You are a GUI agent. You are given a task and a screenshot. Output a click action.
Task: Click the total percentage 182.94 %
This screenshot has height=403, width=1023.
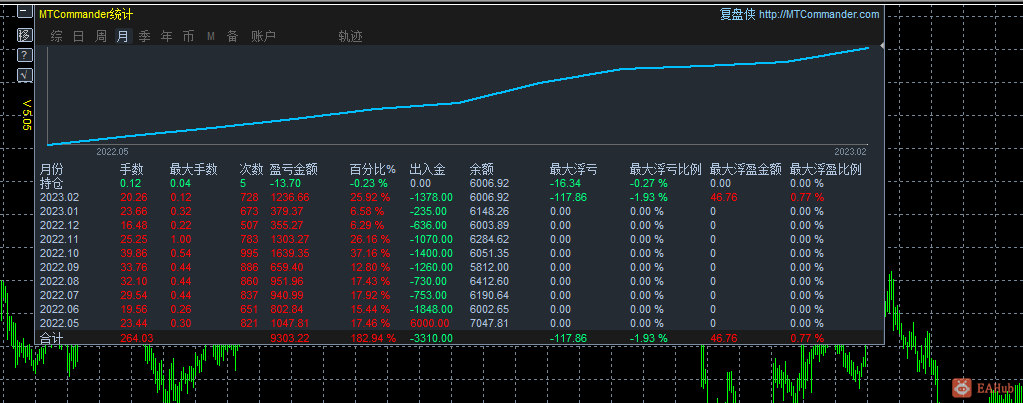(x=373, y=338)
